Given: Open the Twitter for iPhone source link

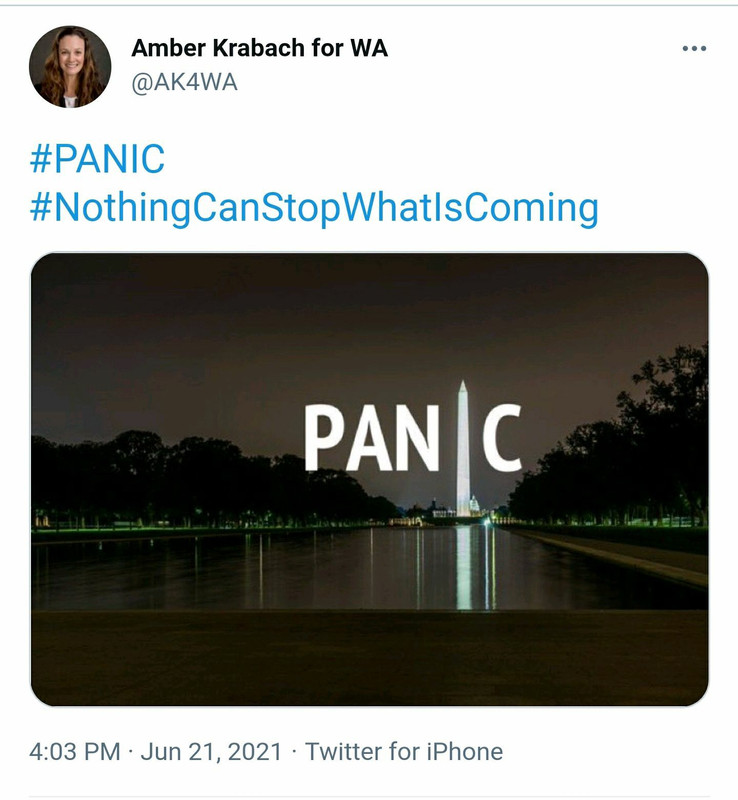Looking at the screenshot, I should tap(404, 752).
